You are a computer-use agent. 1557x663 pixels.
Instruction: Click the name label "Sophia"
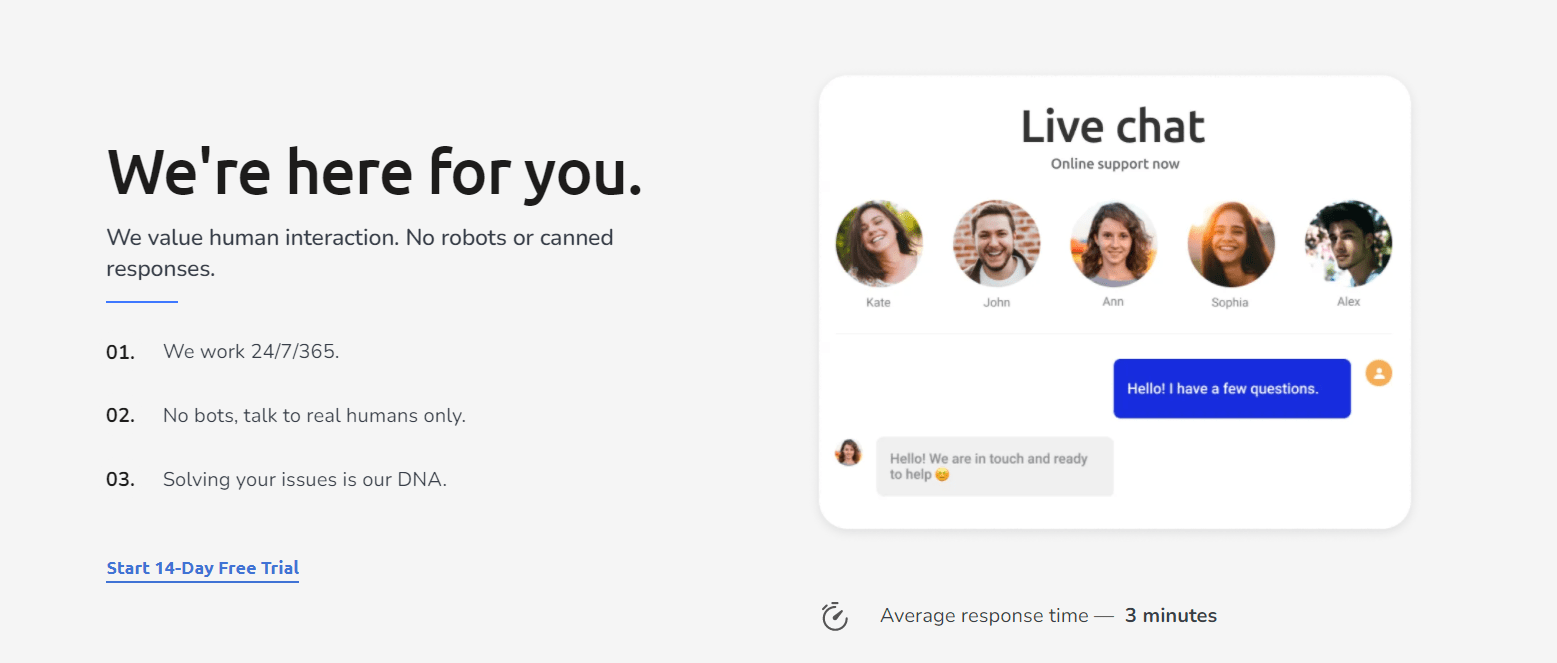pos(1230,302)
